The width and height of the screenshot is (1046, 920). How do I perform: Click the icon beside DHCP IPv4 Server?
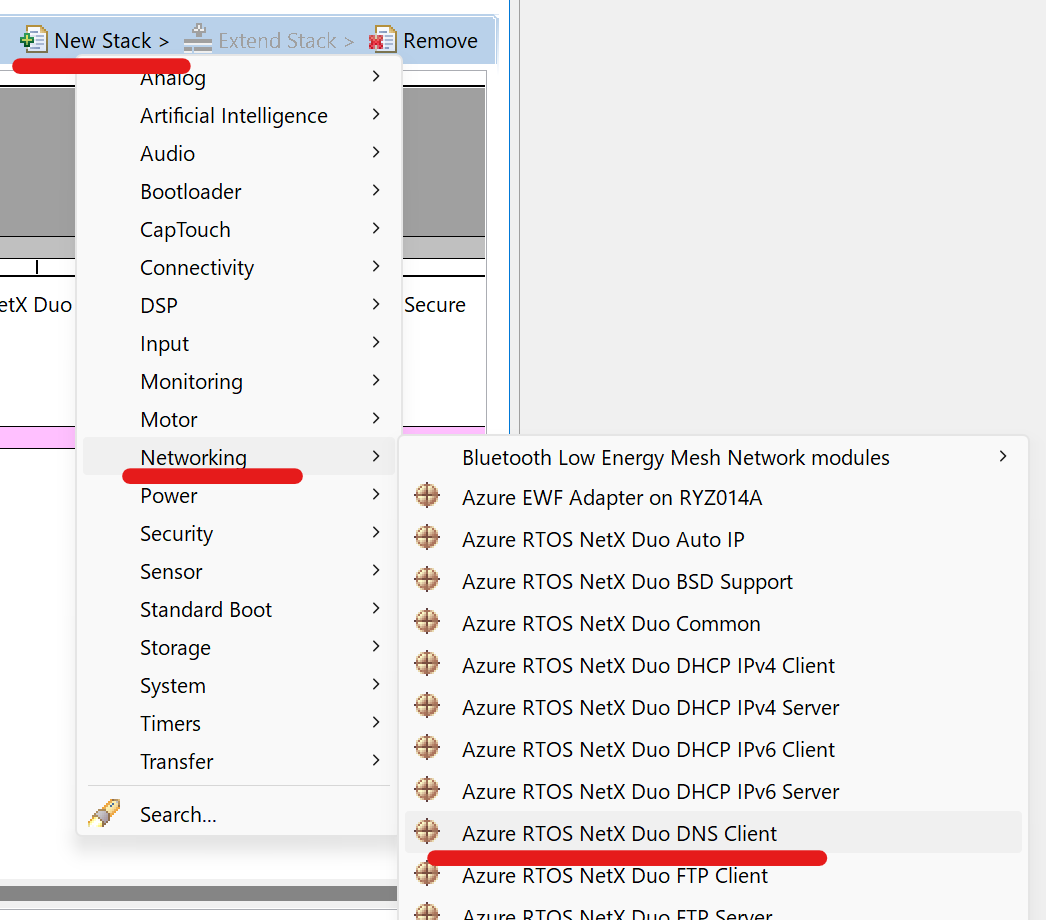tap(427, 706)
